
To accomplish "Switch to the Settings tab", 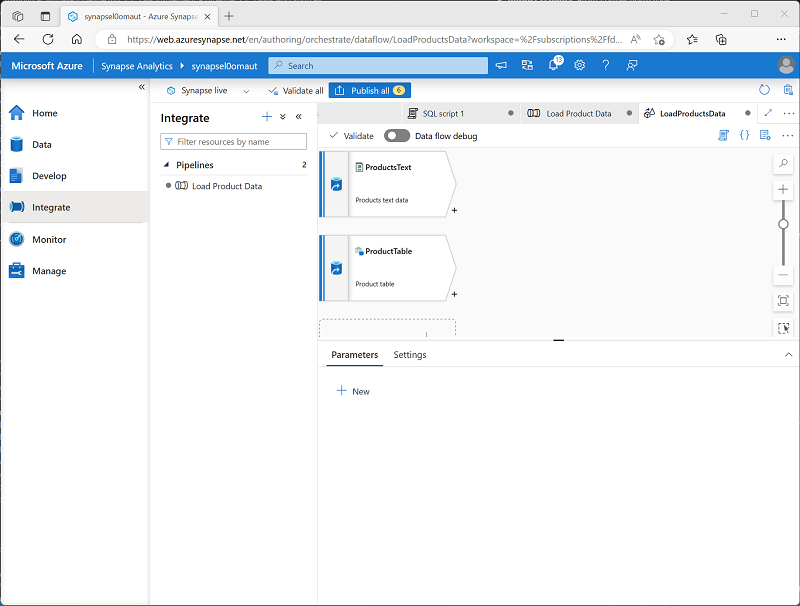I will (x=410, y=355).
